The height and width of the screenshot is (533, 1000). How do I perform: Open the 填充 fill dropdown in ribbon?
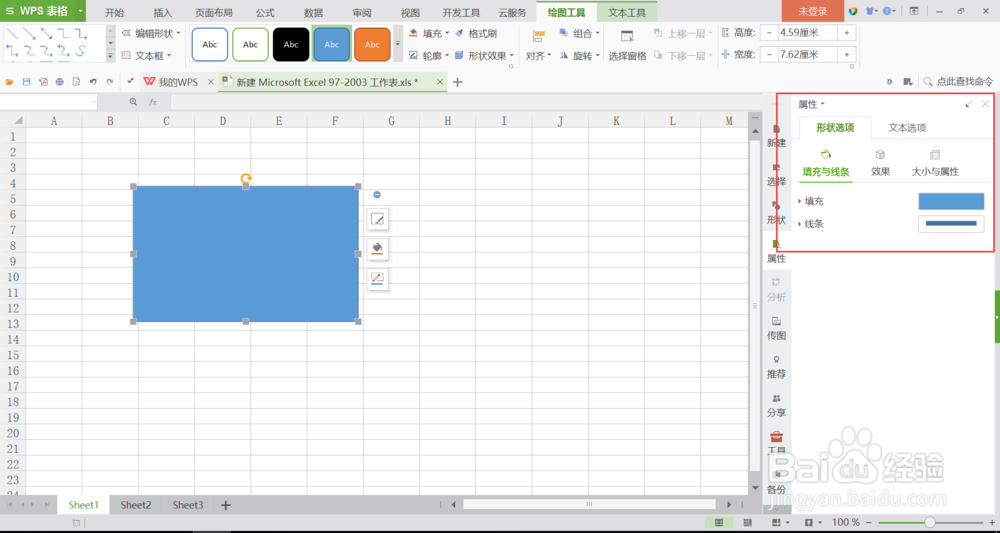point(429,33)
